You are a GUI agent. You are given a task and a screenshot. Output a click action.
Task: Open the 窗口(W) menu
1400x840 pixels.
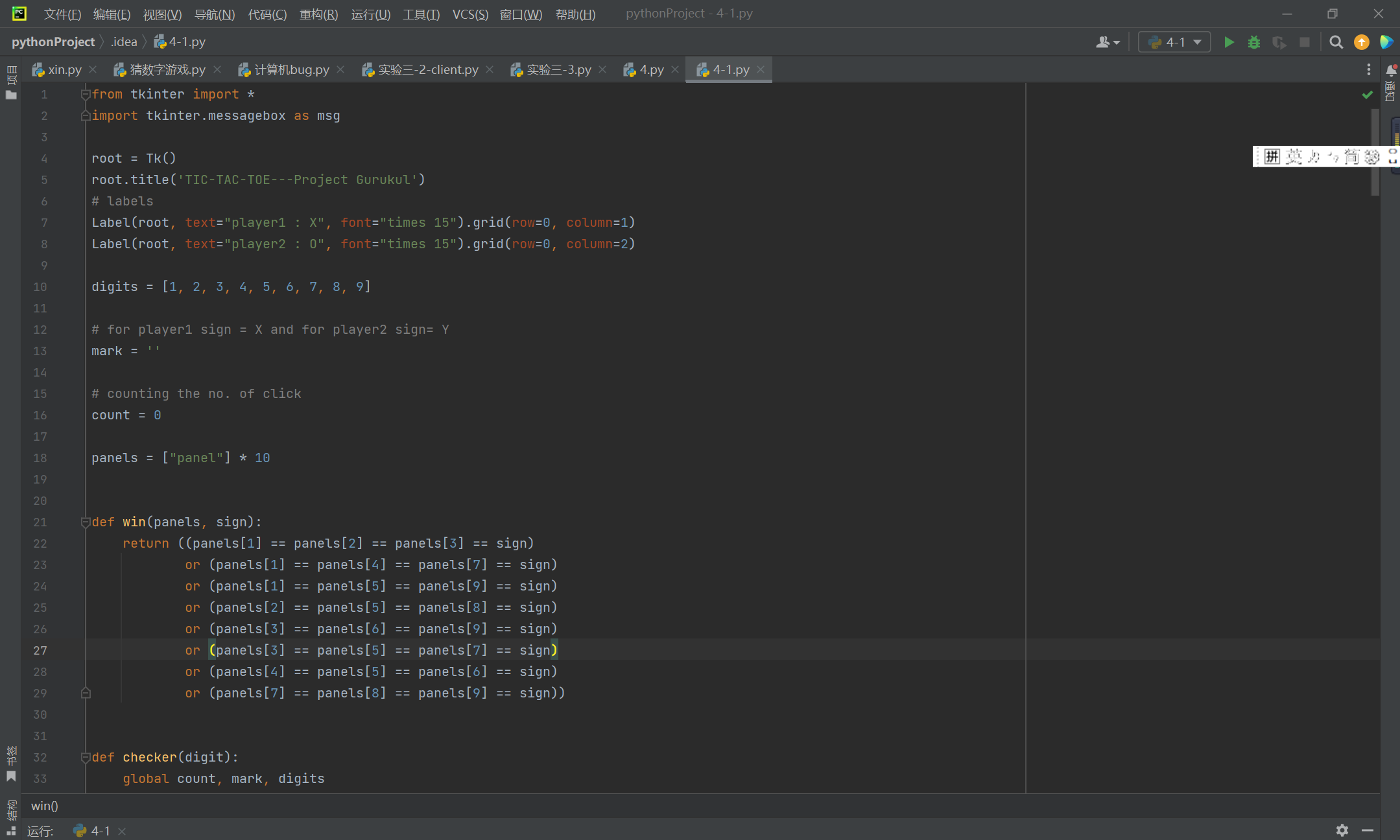pos(521,14)
